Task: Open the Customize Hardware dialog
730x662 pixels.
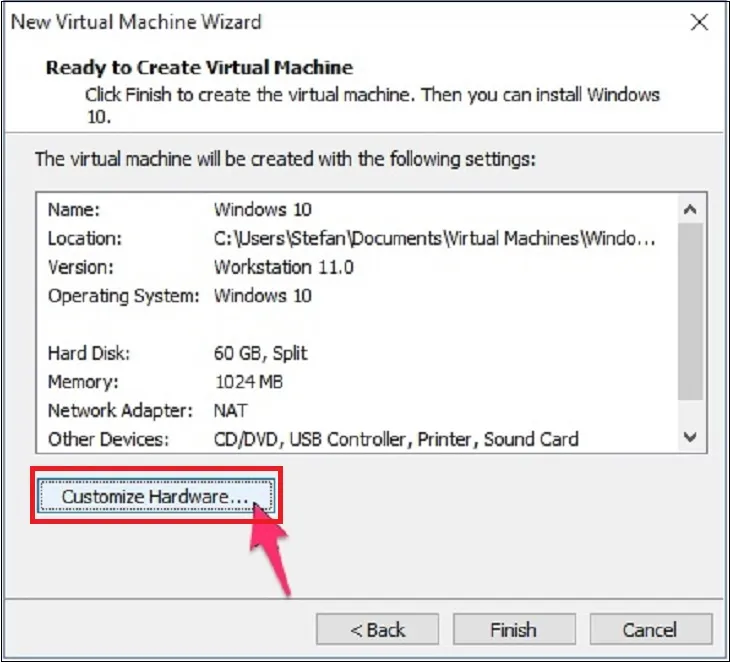Action: click(x=156, y=496)
